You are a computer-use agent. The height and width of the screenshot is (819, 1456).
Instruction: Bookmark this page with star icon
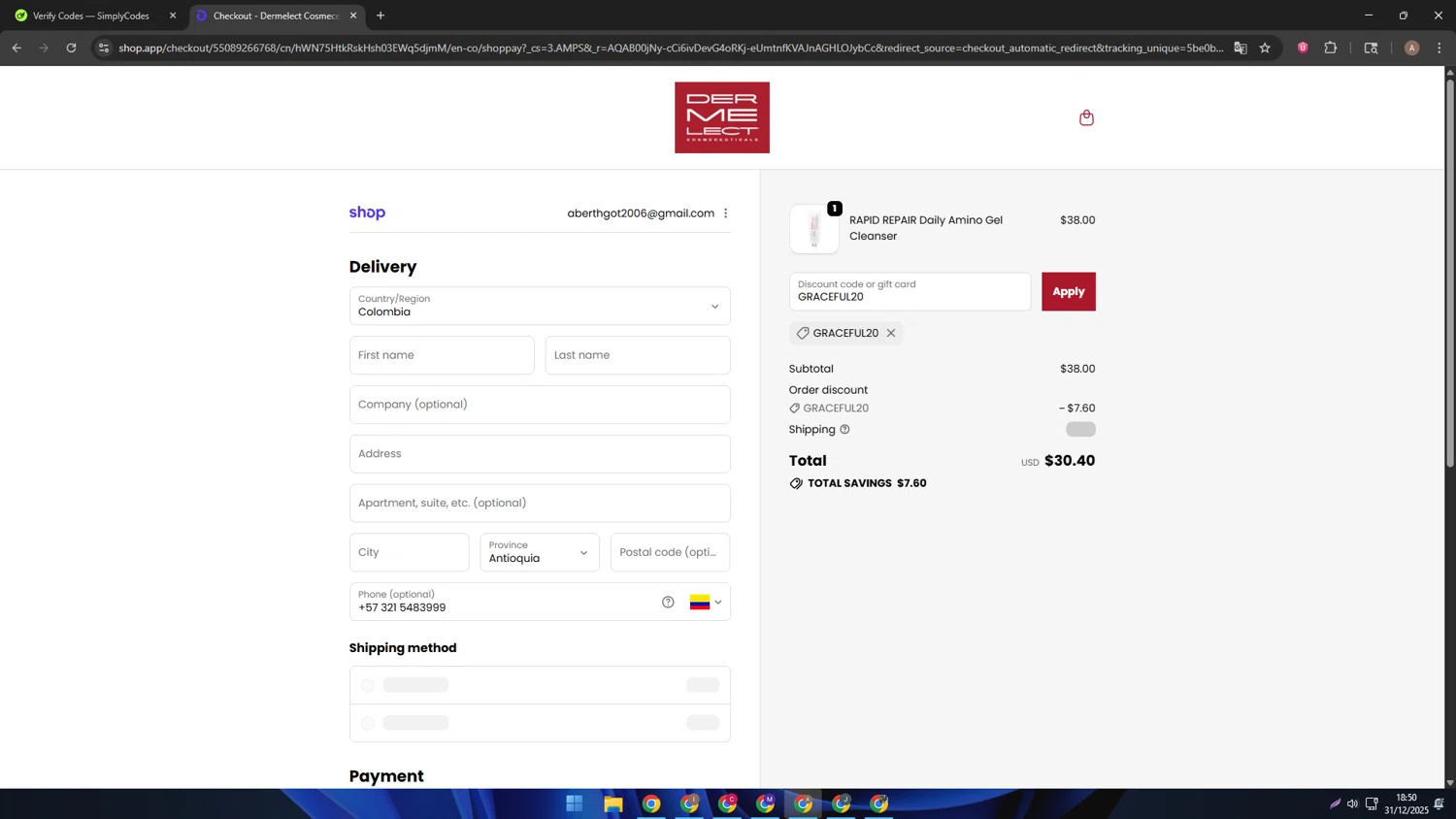[1265, 48]
